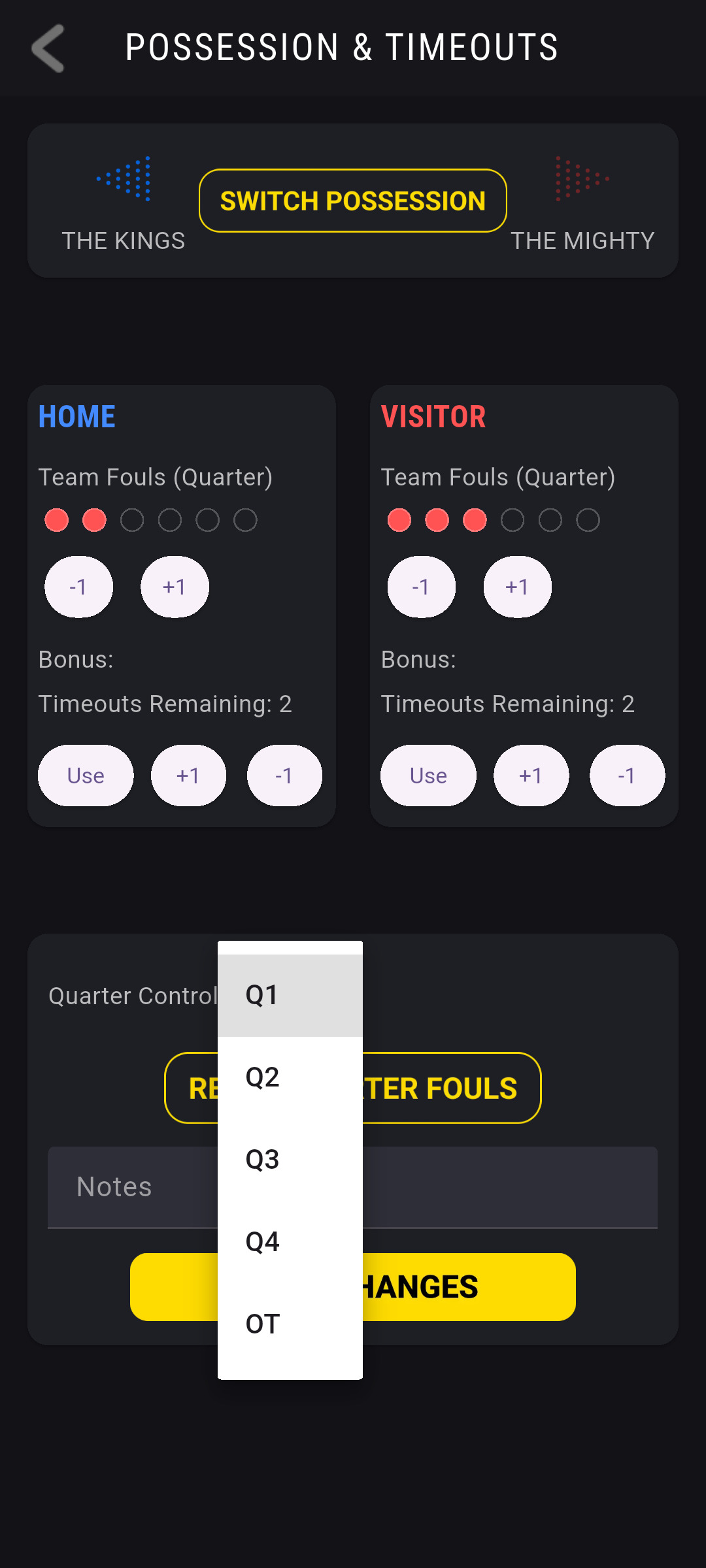Decrement VISITOR team fouls with -1
The height and width of the screenshot is (1568, 706).
click(422, 587)
